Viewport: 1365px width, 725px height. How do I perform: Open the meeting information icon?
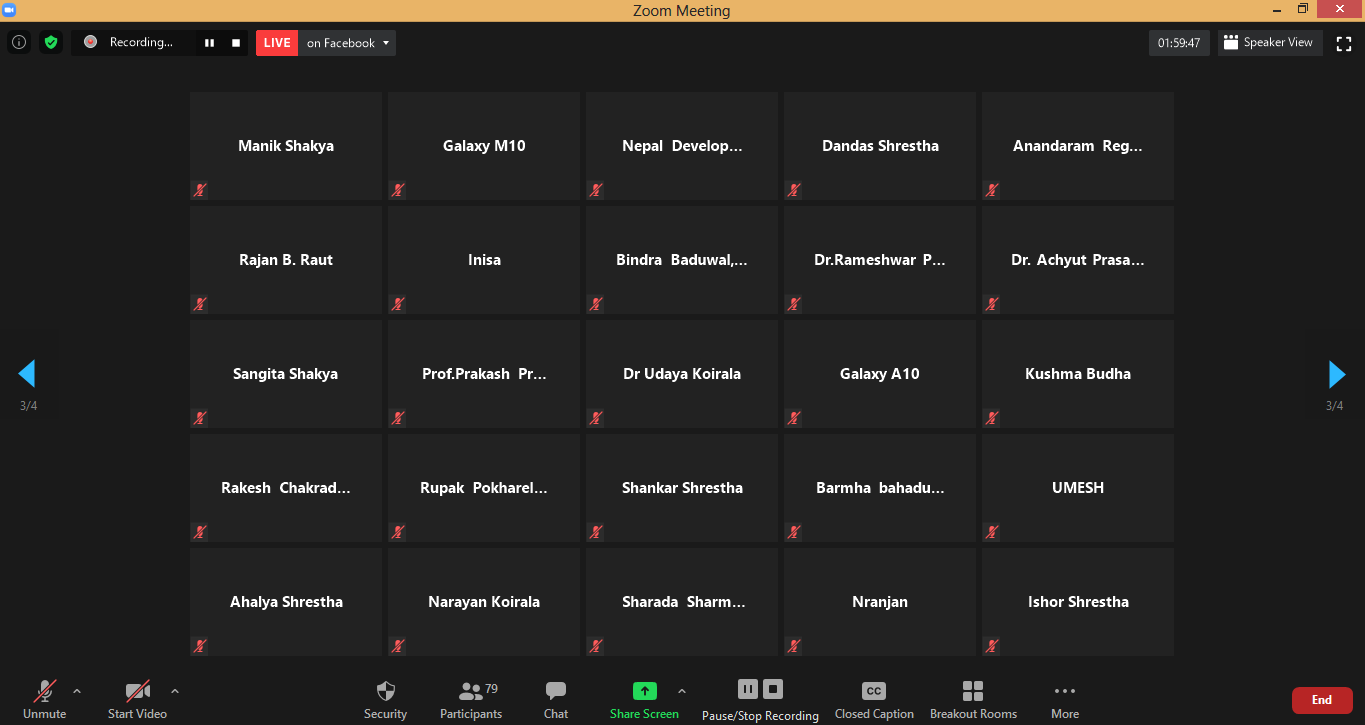tap(18, 43)
